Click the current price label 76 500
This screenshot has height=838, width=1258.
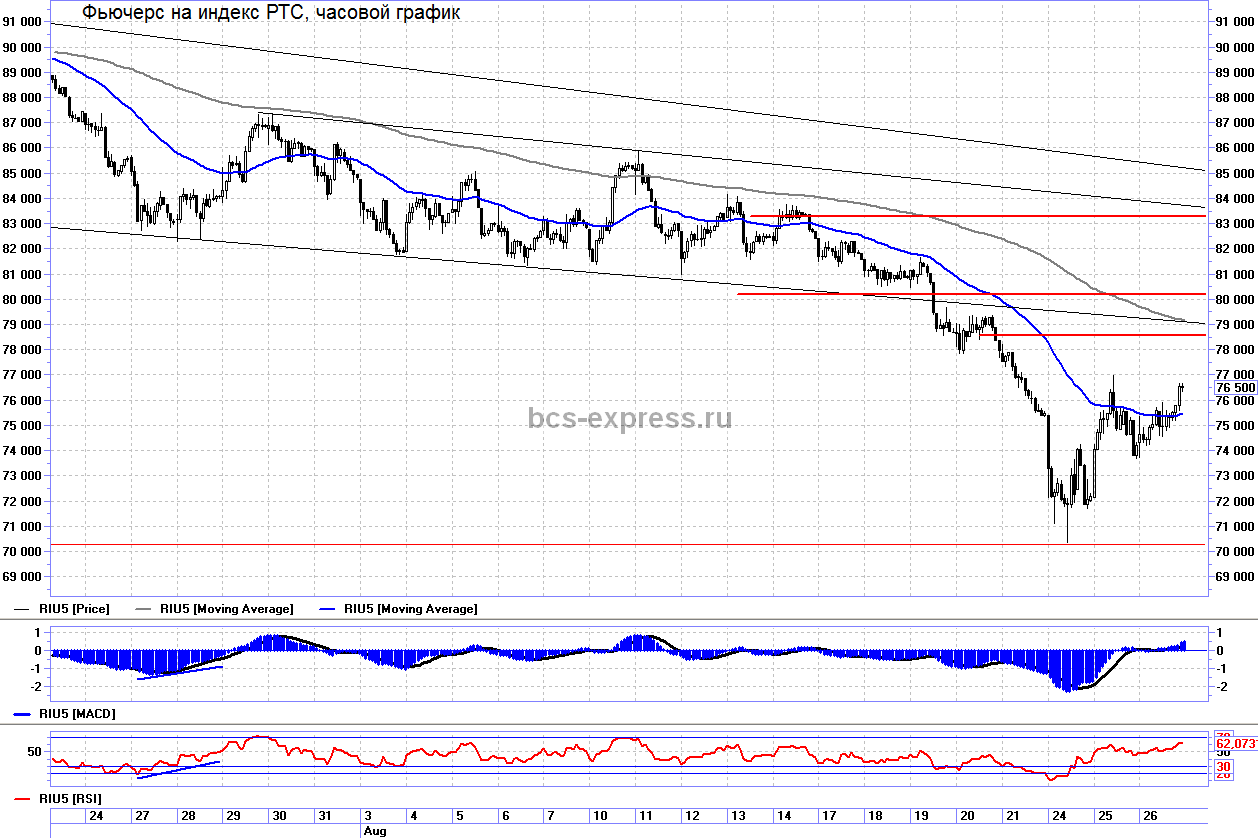1235,388
